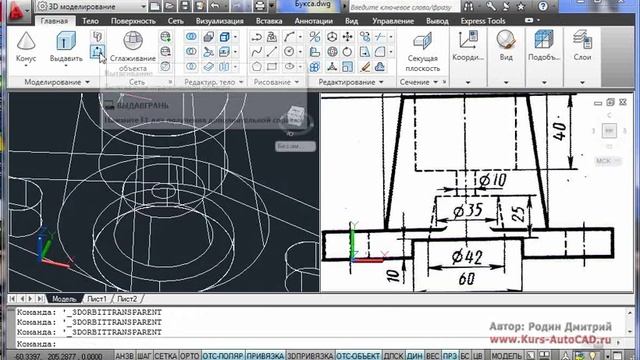Click the polyline draw icon
This screenshot has height=360, width=640.
(256, 37)
